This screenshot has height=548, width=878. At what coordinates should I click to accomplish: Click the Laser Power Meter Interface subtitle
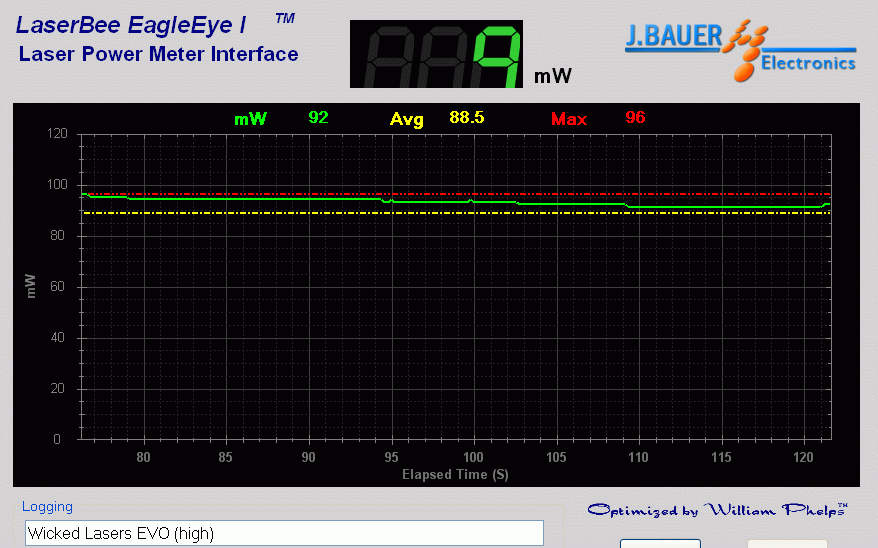pos(158,54)
